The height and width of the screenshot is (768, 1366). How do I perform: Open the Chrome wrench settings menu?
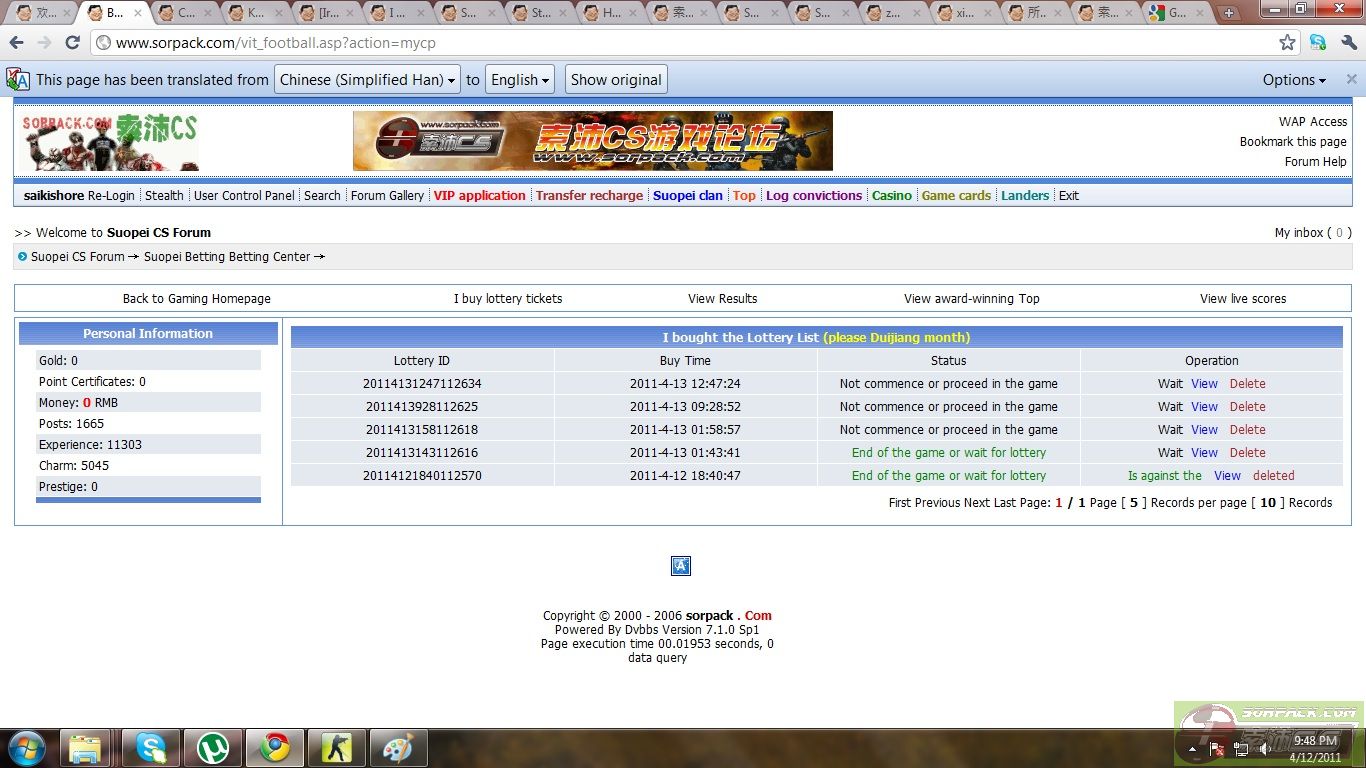(1349, 43)
